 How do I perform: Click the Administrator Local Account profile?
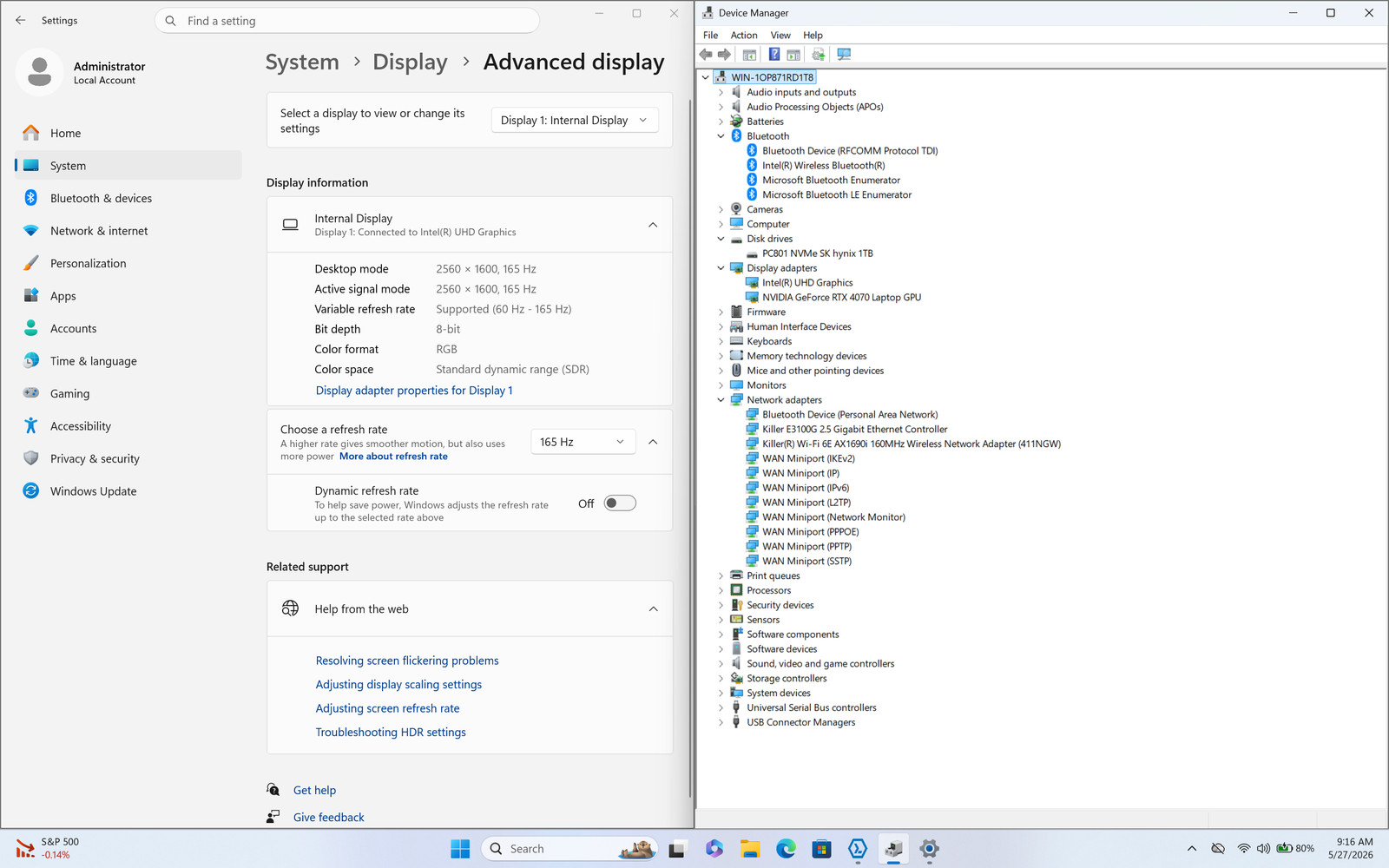click(x=82, y=72)
